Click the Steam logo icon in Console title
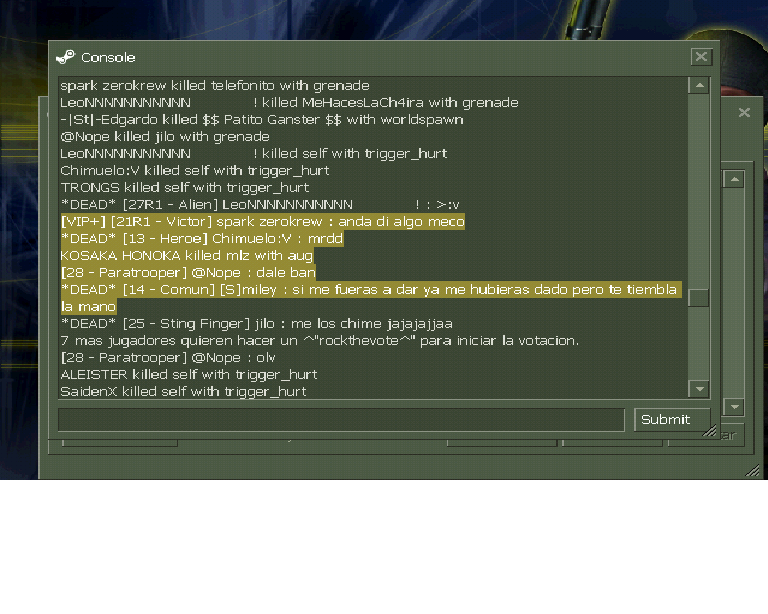 66,57
